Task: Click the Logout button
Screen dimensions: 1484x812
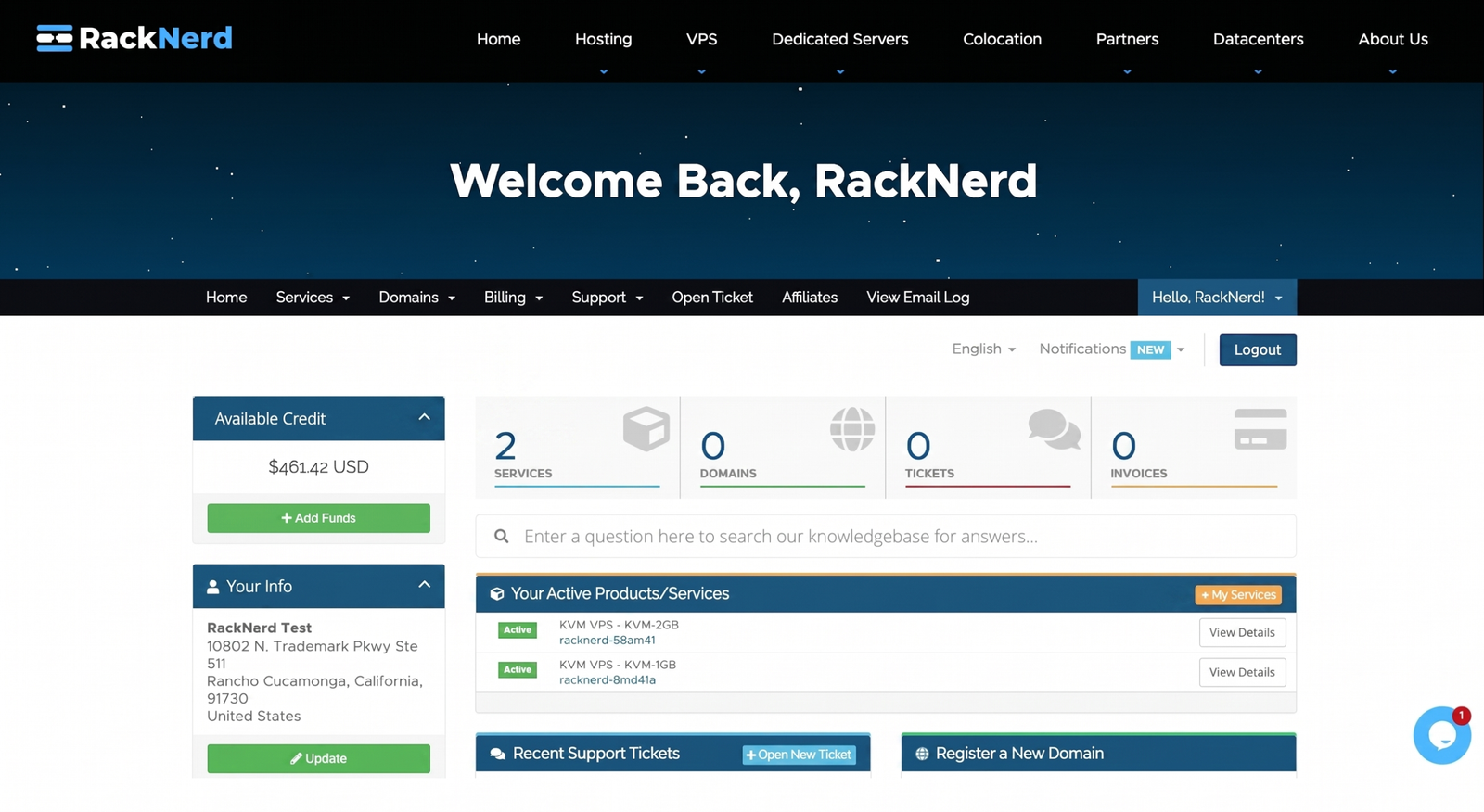Action: click(x=1258, y=349)
